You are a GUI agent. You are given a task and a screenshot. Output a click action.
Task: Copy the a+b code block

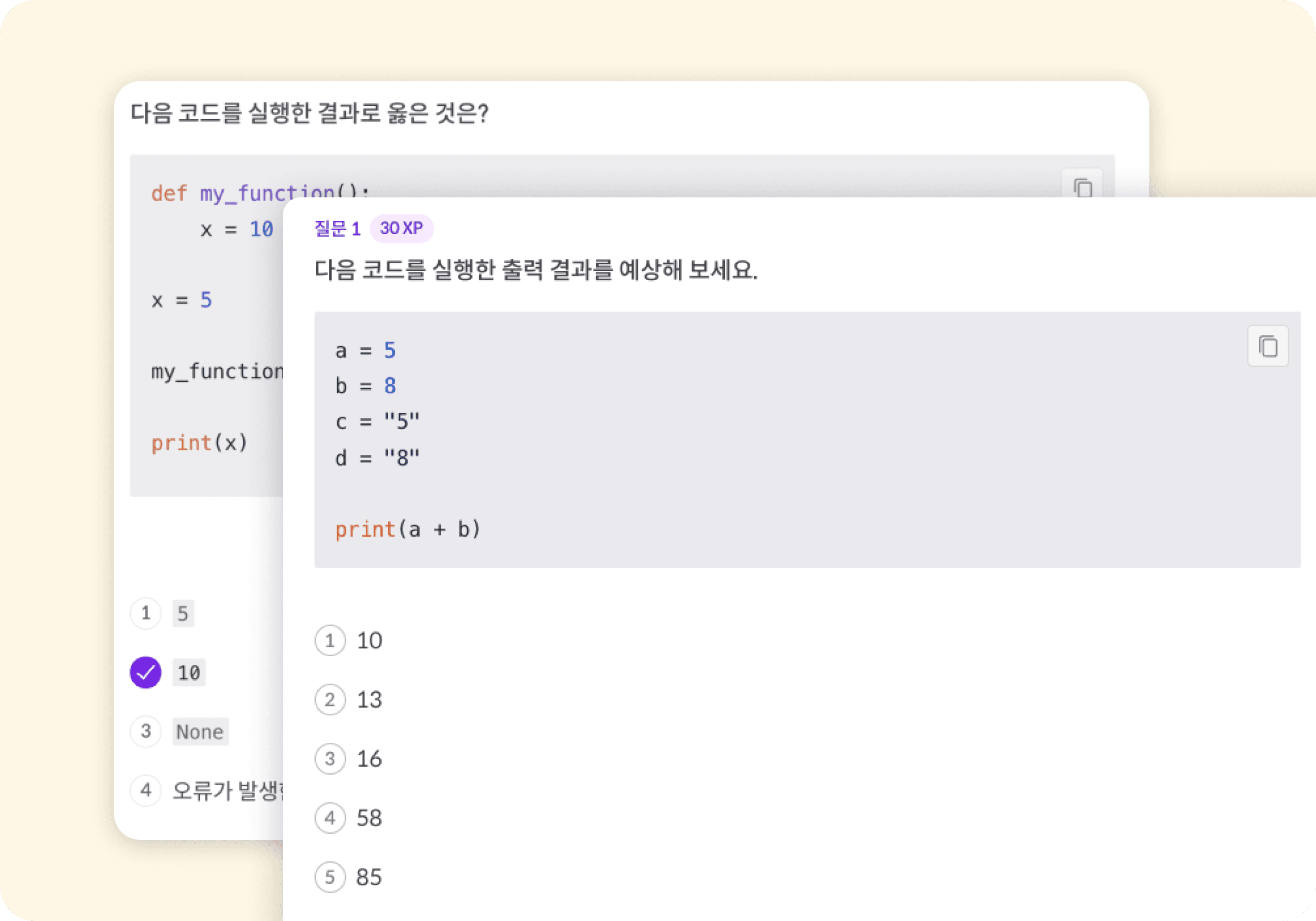tap(1267, 346)
